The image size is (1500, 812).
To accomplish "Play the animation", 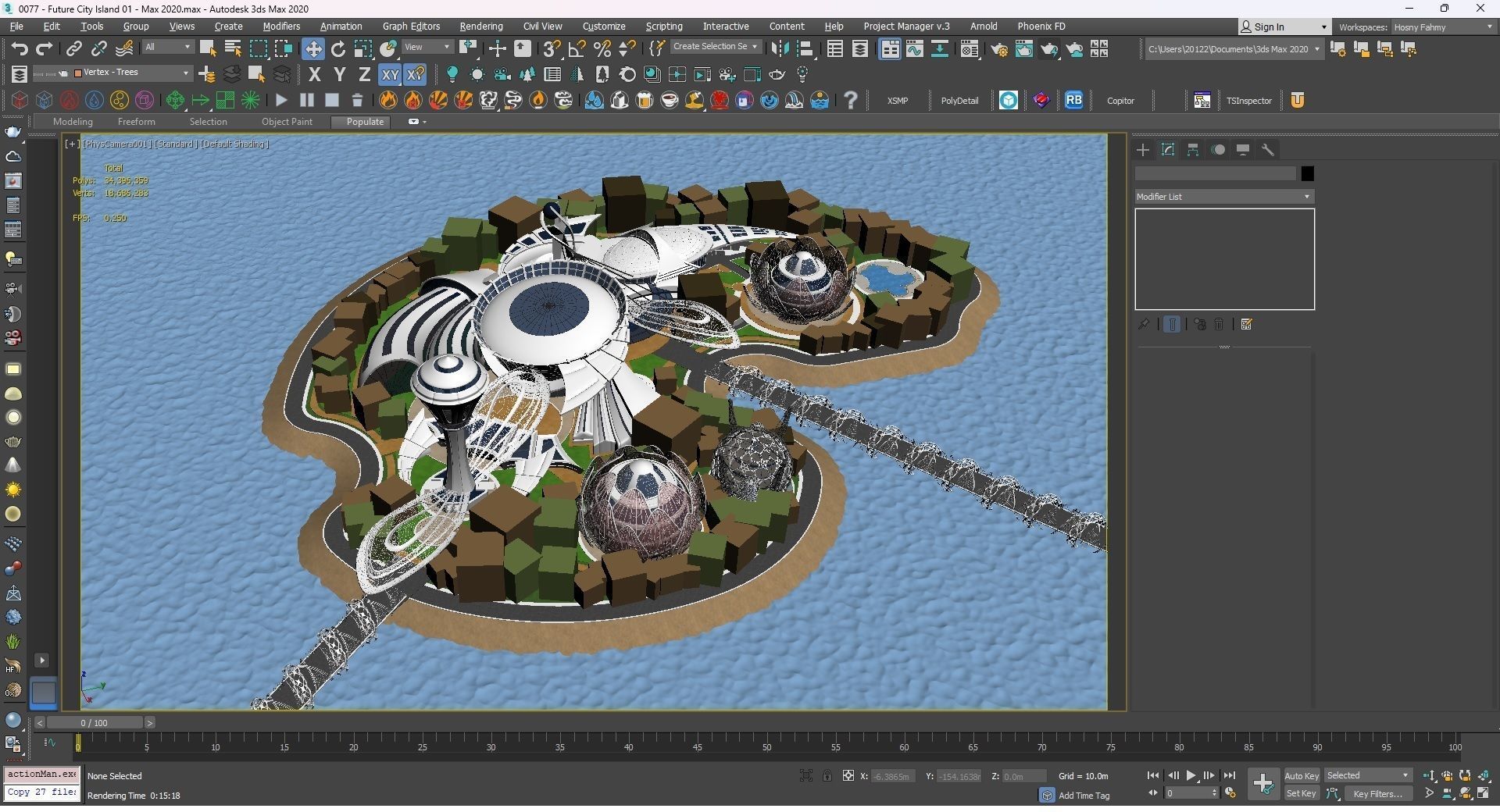I will click(x=1191, y=776).
